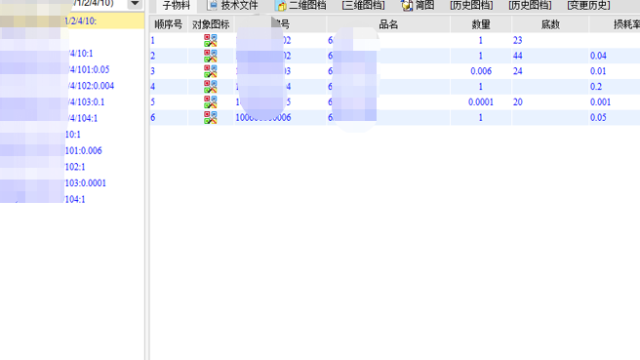Click sequence number 1 cell
Screen dimensions: 640x360
click(x=169, y=40)
